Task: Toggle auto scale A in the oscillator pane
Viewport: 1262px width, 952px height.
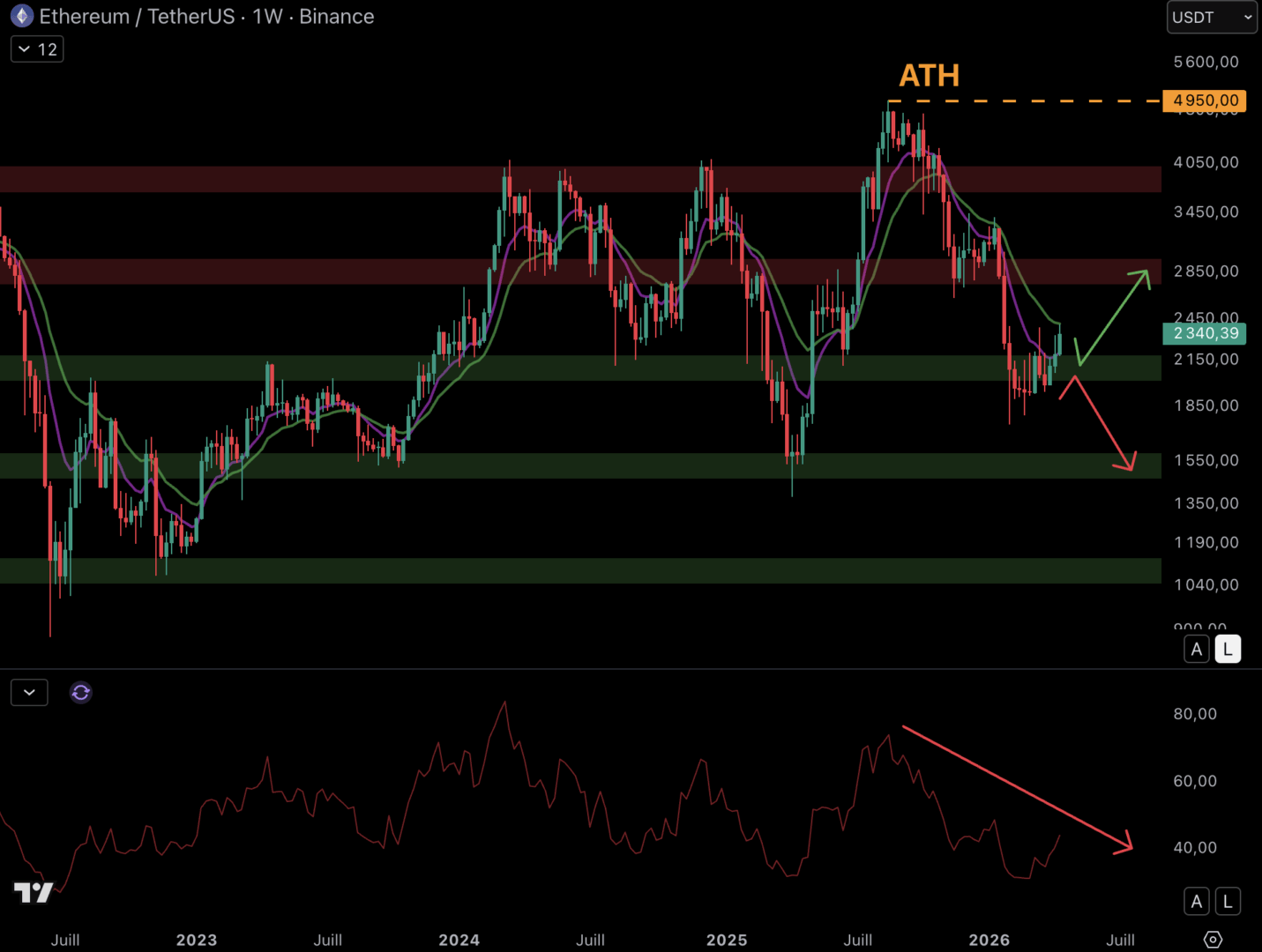Action: tap(1196, 901)
